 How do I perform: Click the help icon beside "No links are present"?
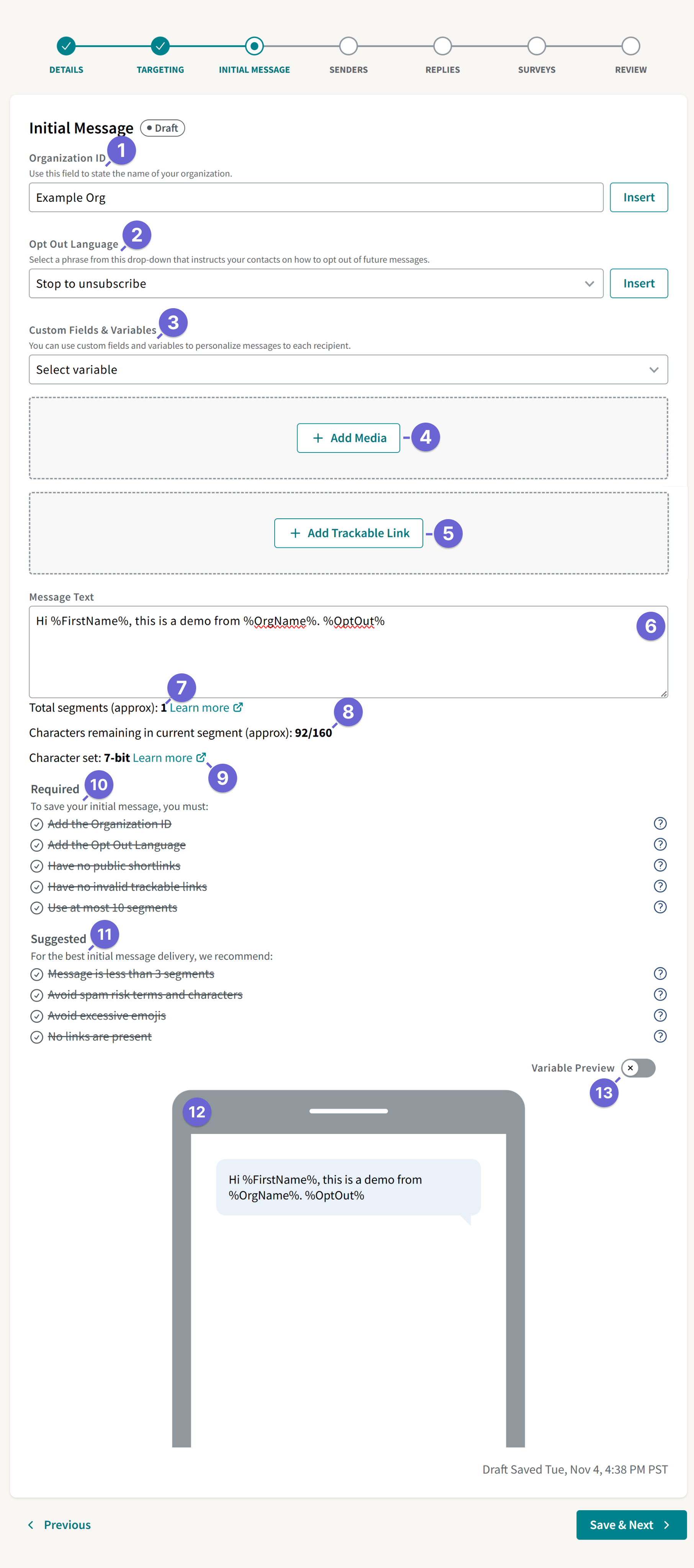(x=660, y=1036)
